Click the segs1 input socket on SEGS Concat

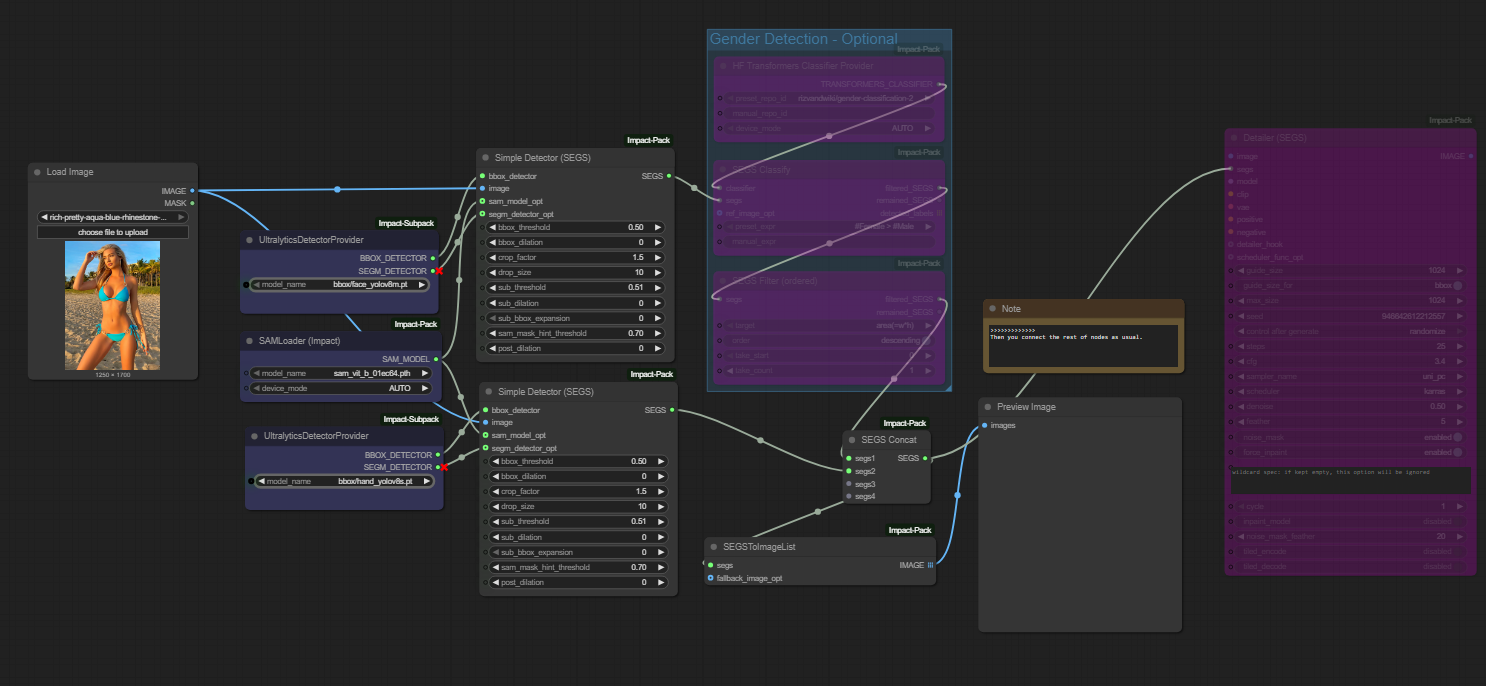(848, 458)
